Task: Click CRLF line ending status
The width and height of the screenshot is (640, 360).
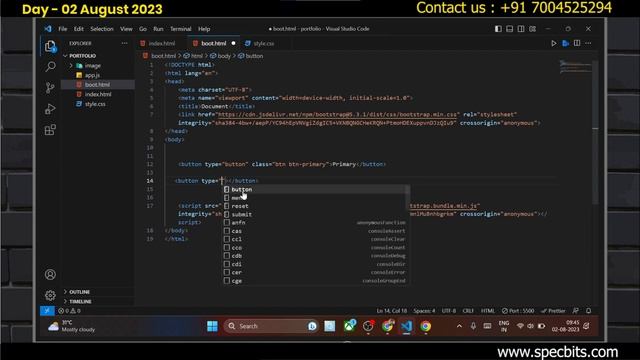Action: pyautogui.click(x=468, y=311)
